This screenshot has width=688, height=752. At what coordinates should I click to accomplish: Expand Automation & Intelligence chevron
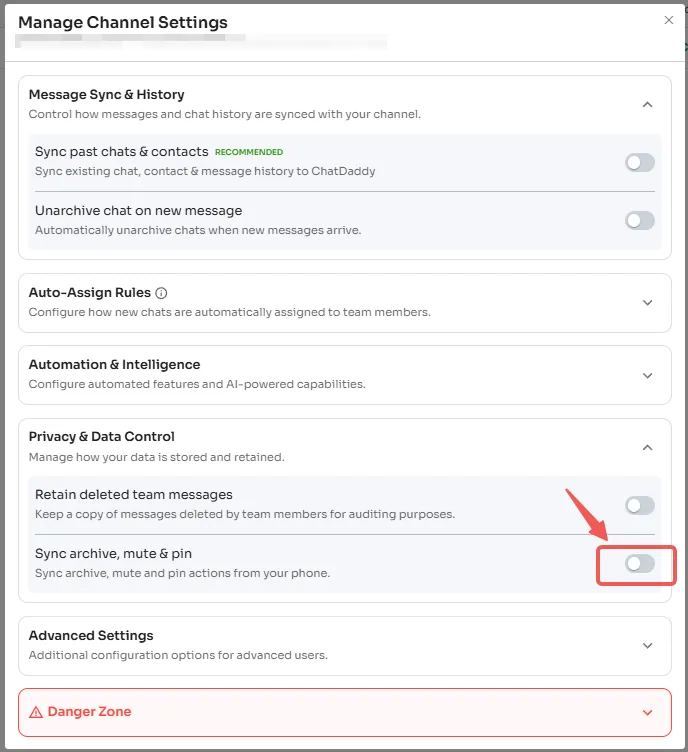coord(647,375)
